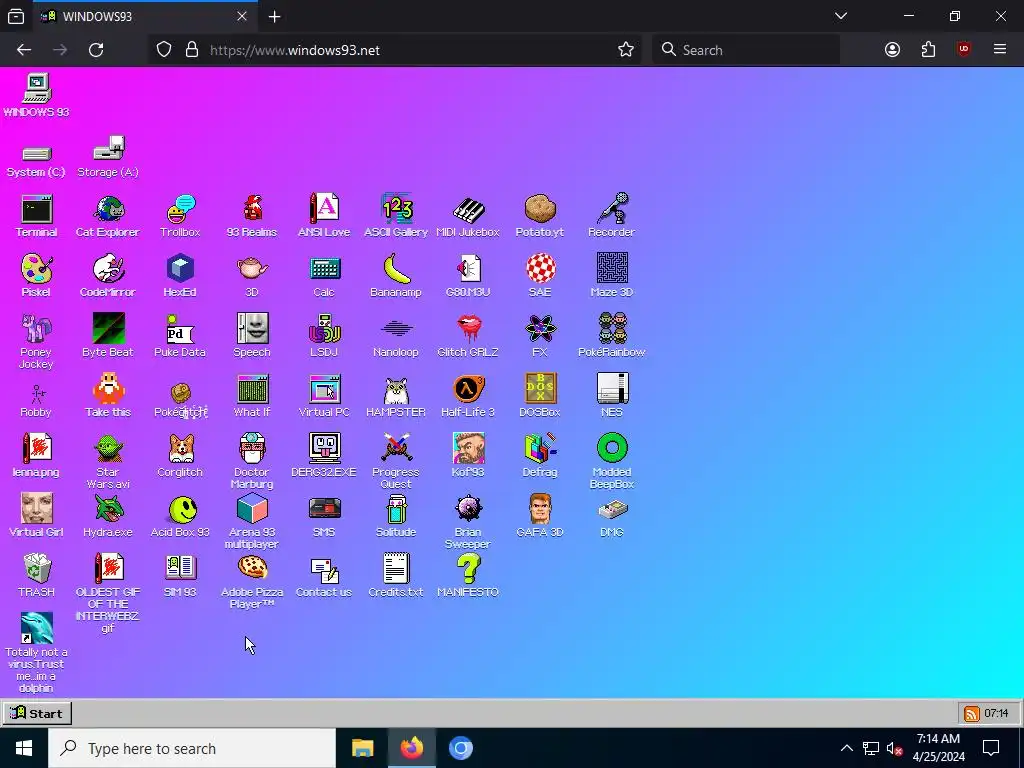
Task: Launch GAFA 3D
Action: pos(539,517)
